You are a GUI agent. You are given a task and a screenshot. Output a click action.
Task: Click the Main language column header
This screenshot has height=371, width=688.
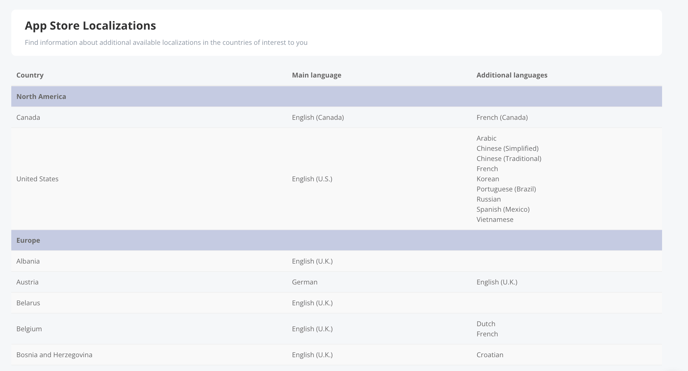click(316, 75)
